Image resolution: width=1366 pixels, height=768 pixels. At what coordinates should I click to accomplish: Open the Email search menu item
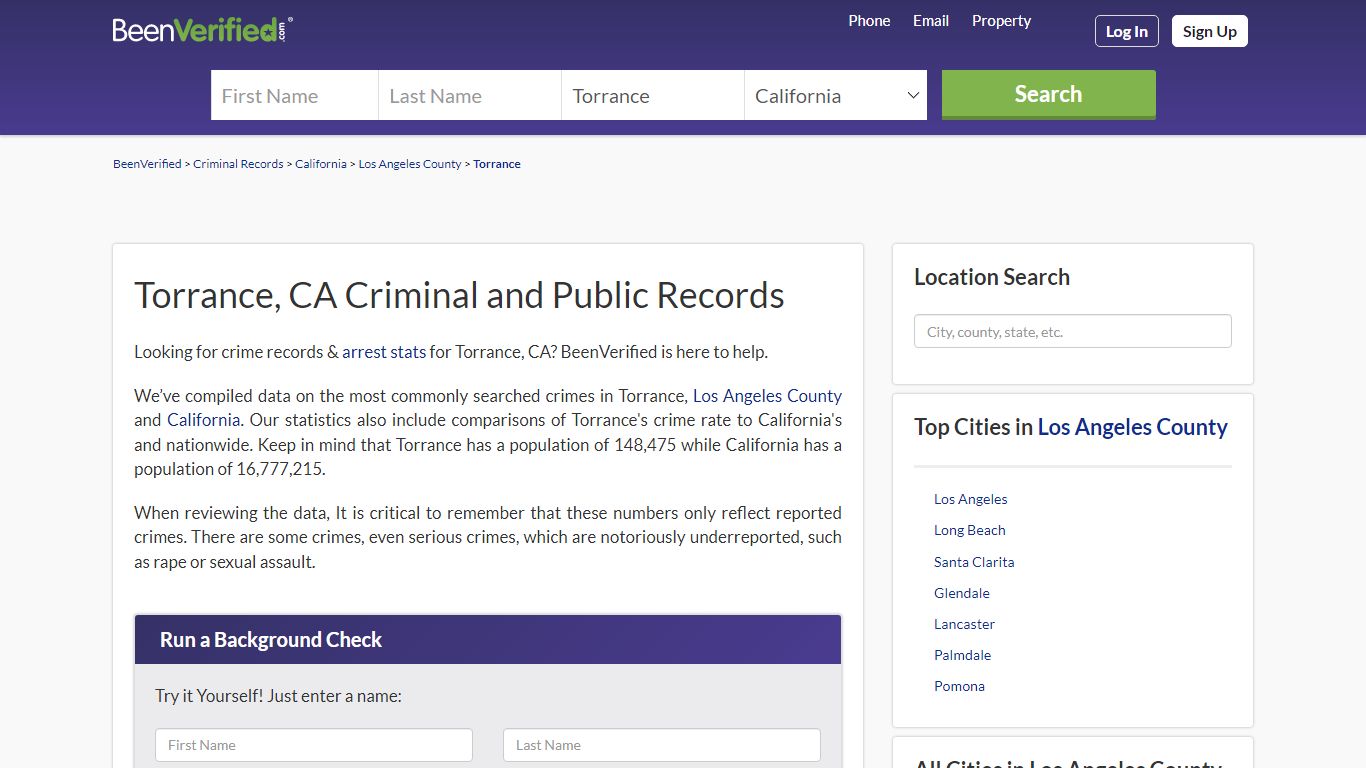click(x=931, y=21)
